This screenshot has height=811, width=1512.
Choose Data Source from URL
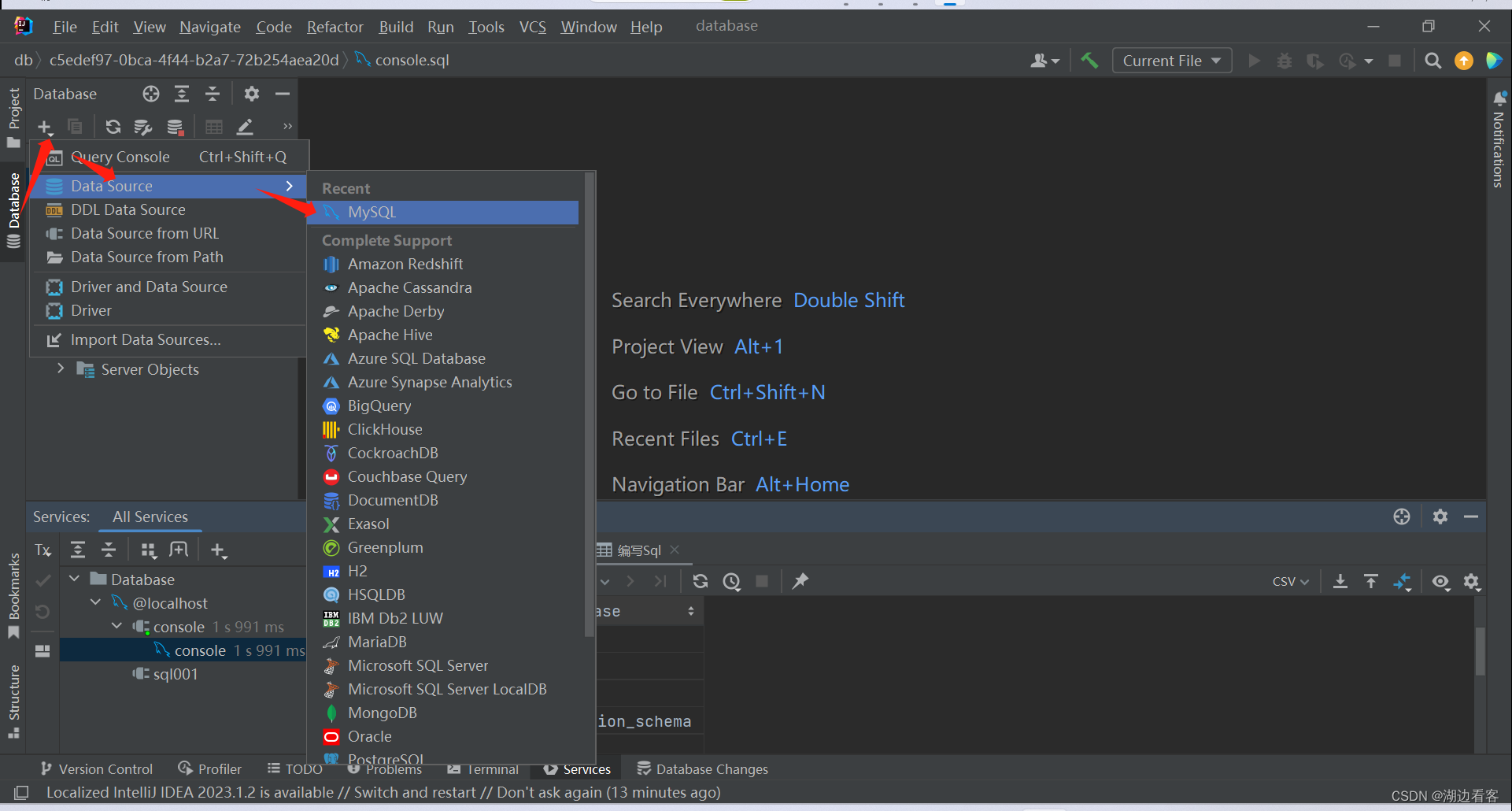[x=168, y=233]
